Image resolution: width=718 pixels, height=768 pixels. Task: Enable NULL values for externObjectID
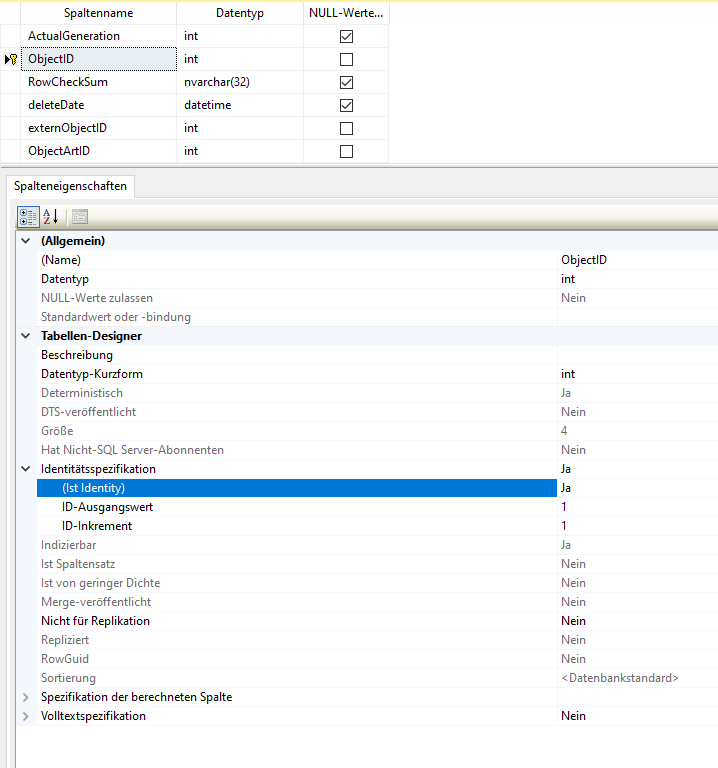click(346, 128)
